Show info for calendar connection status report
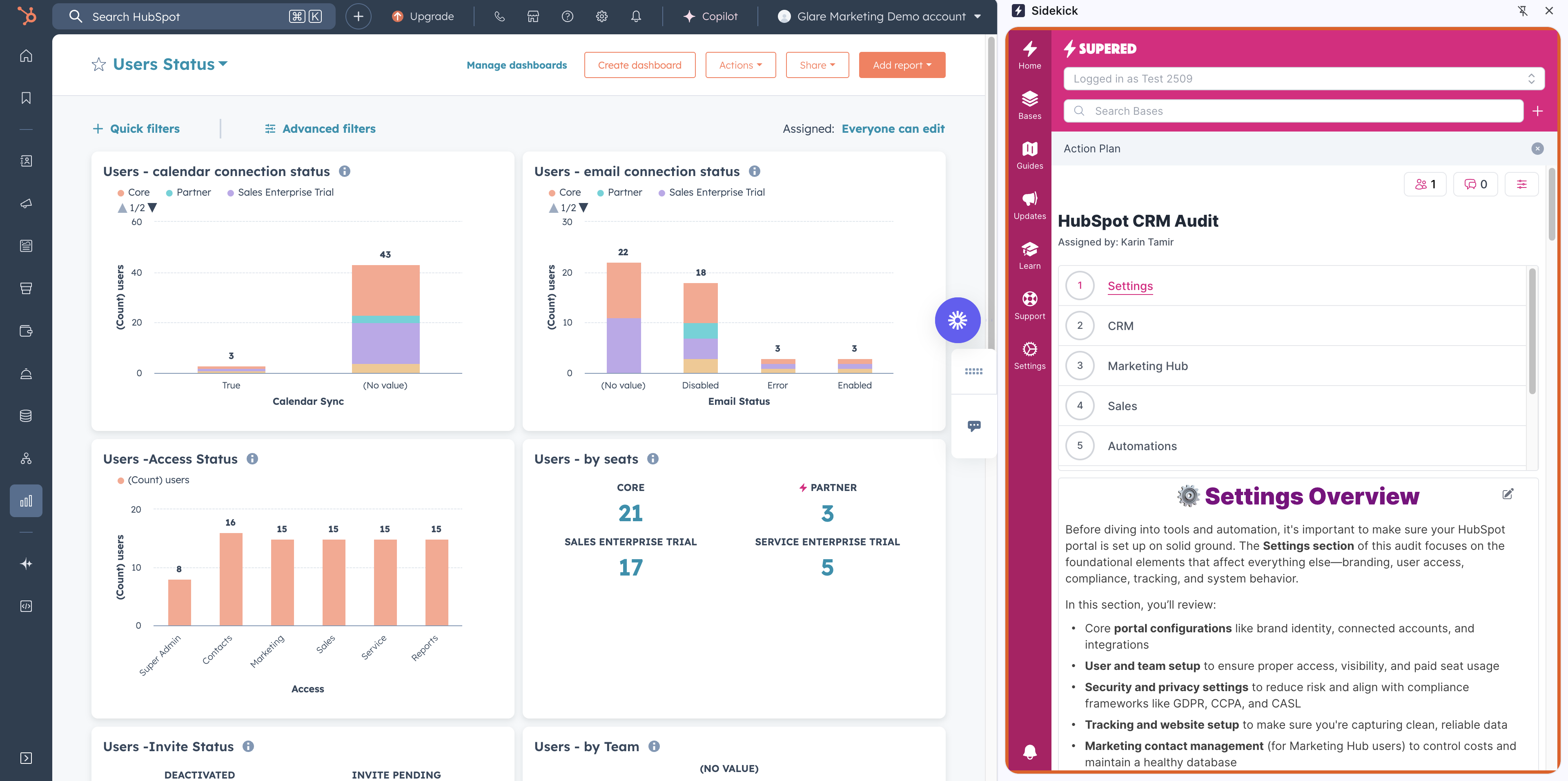This screenshot has height=781, width=1568. point(345,171)
